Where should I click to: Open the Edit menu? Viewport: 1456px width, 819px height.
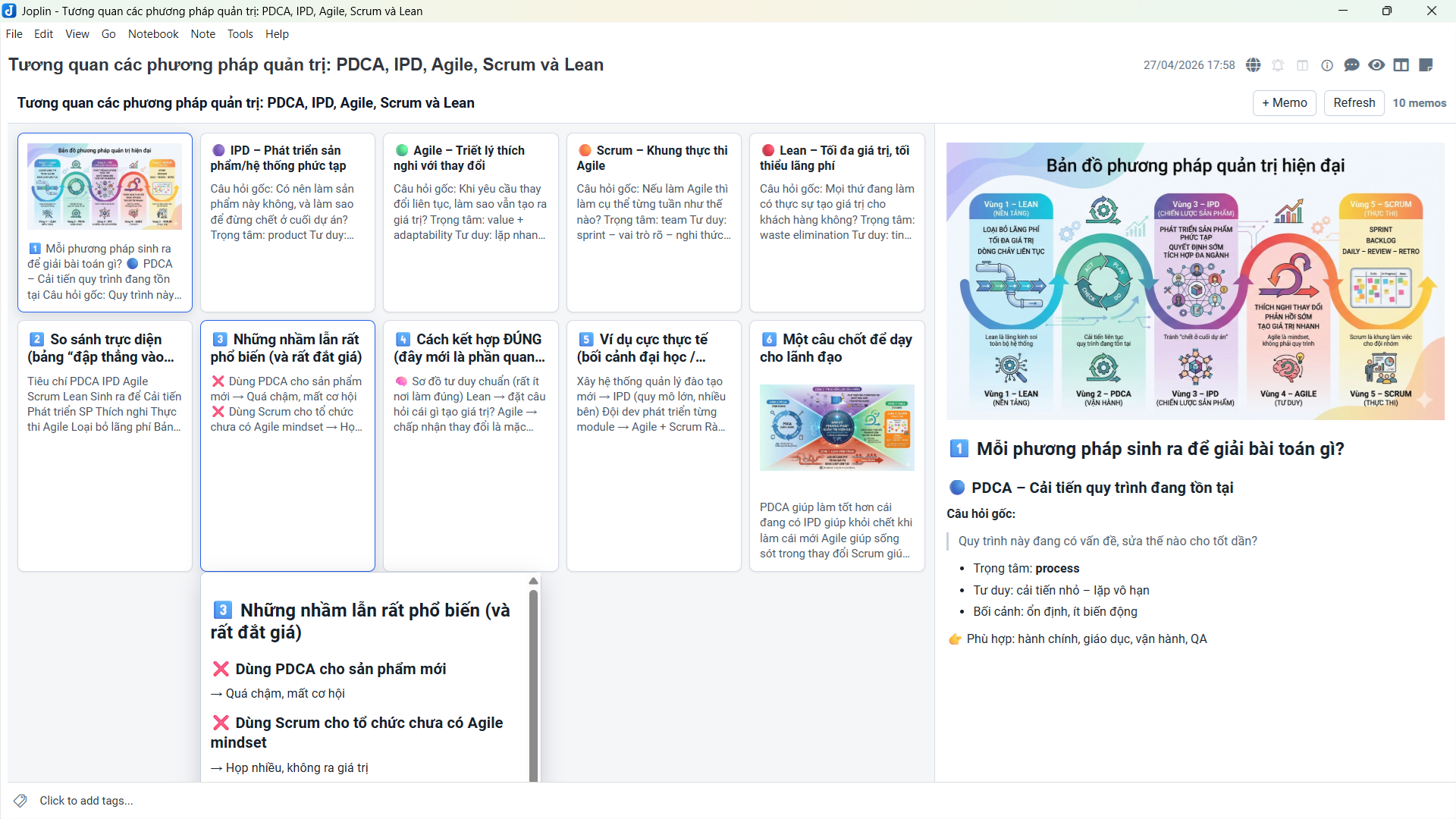click(43, 34)
